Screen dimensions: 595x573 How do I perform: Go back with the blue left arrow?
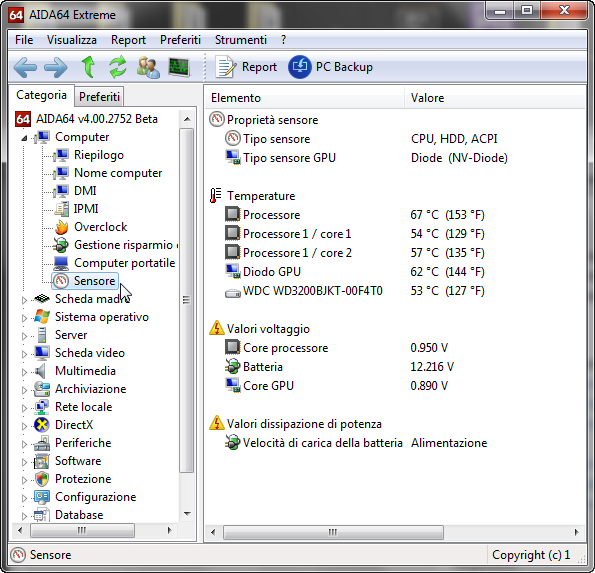click(25, 68)
